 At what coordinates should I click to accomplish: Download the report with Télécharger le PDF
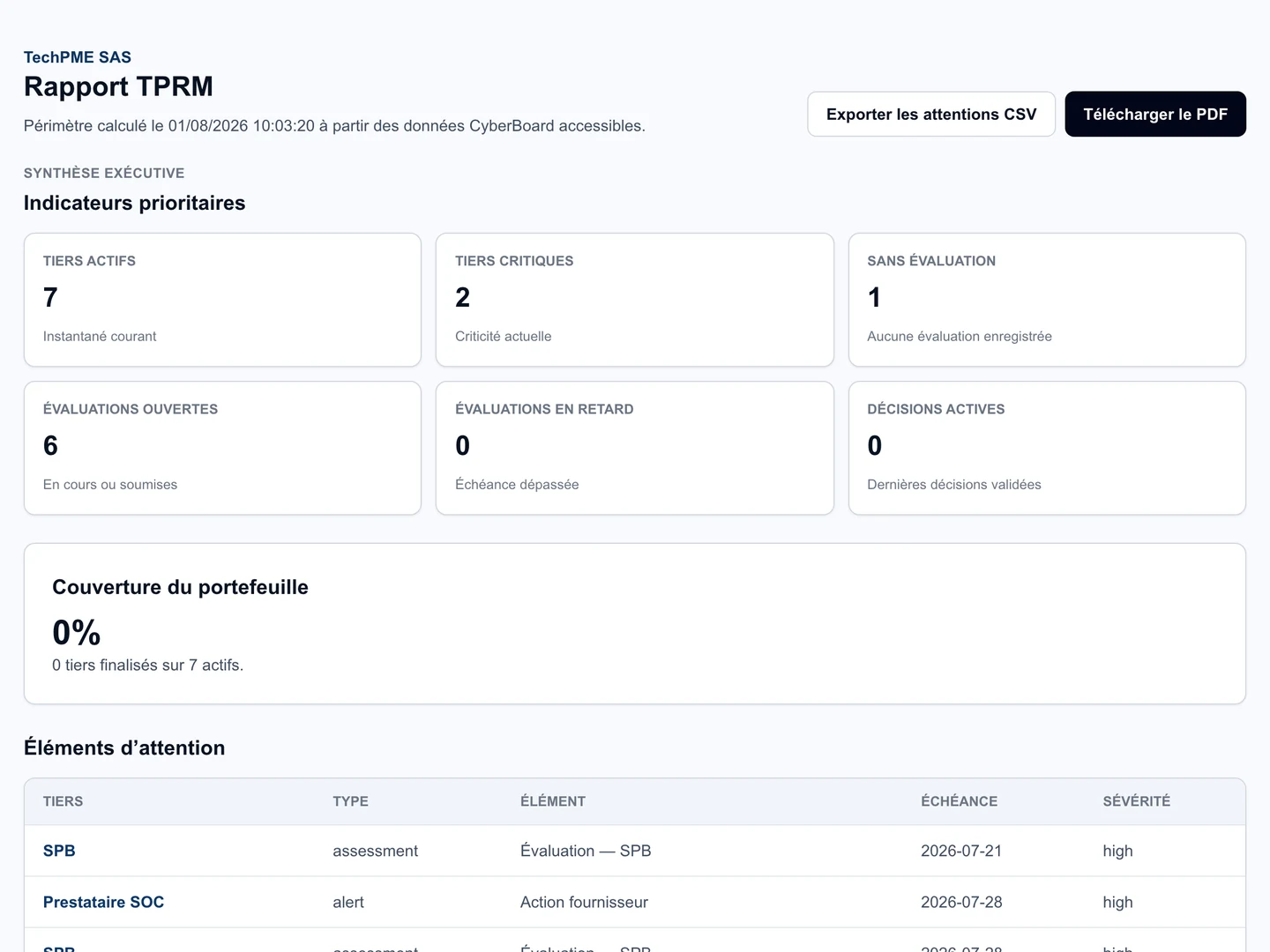tap(1155, 115)
